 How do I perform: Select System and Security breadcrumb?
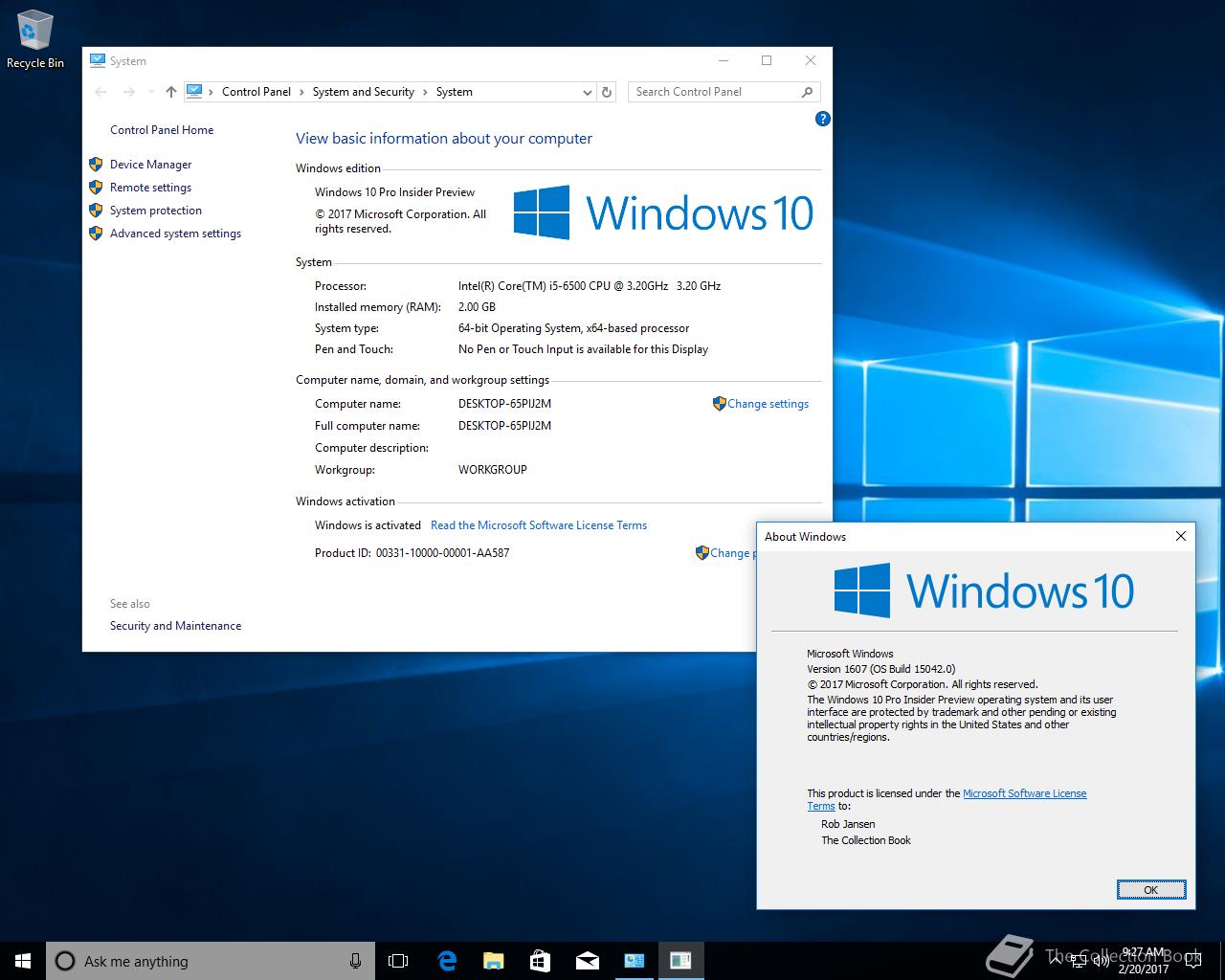[x=363, y=92]
